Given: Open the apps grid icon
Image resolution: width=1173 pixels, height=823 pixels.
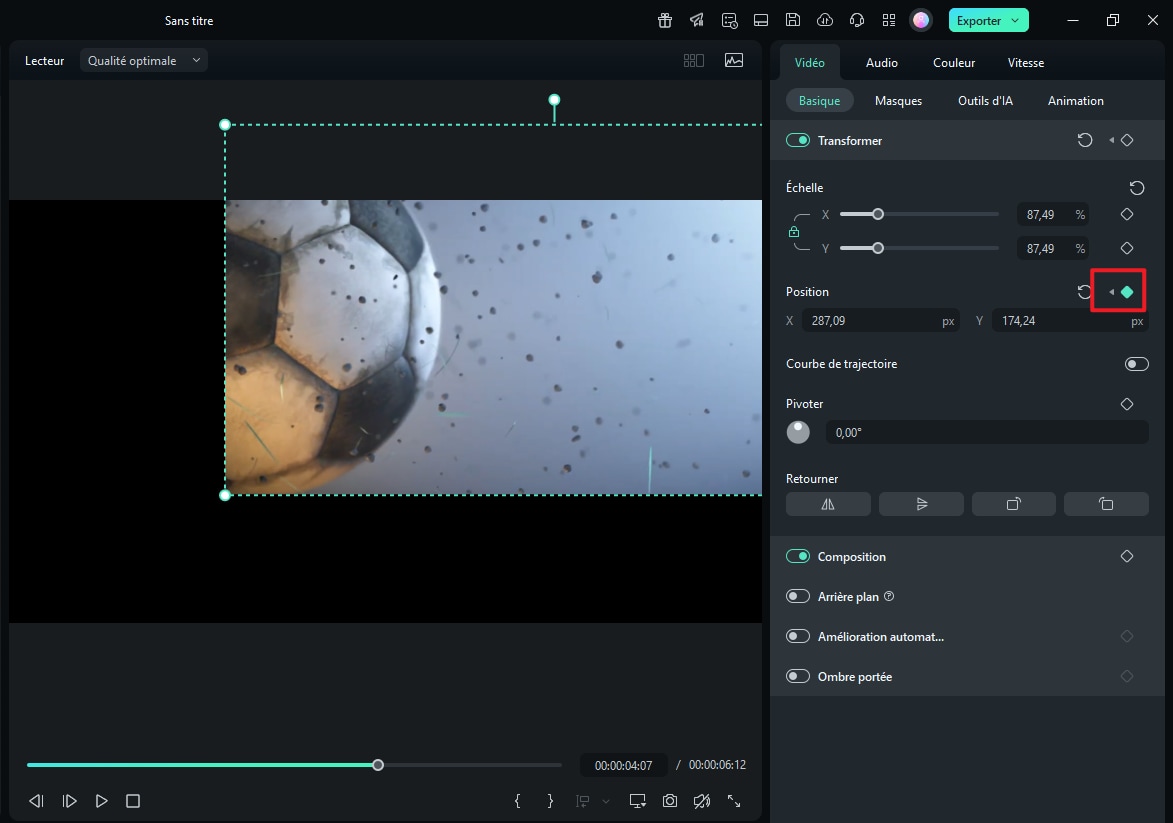Looking at the screenshot, I should (x=889, y=20).
